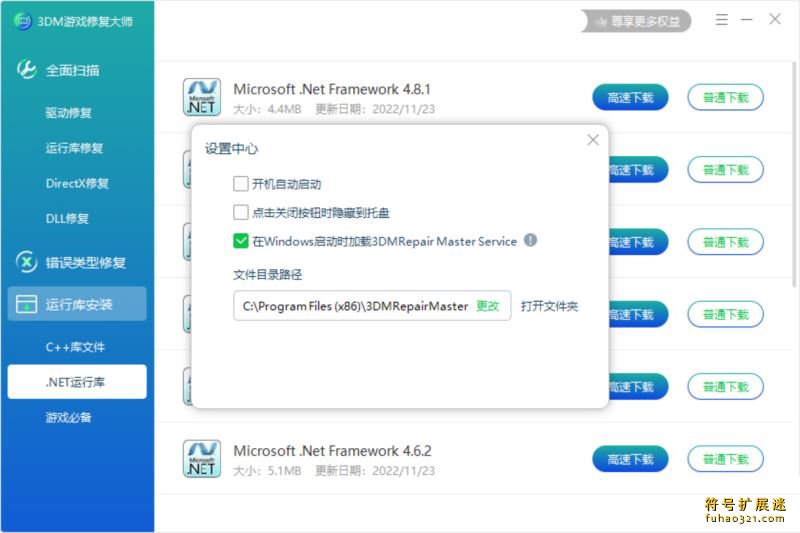Click 高速下载 for .Net Framework 4.6.2
Viewport: 800px width, 533px height.
click(x=631, y=459)
